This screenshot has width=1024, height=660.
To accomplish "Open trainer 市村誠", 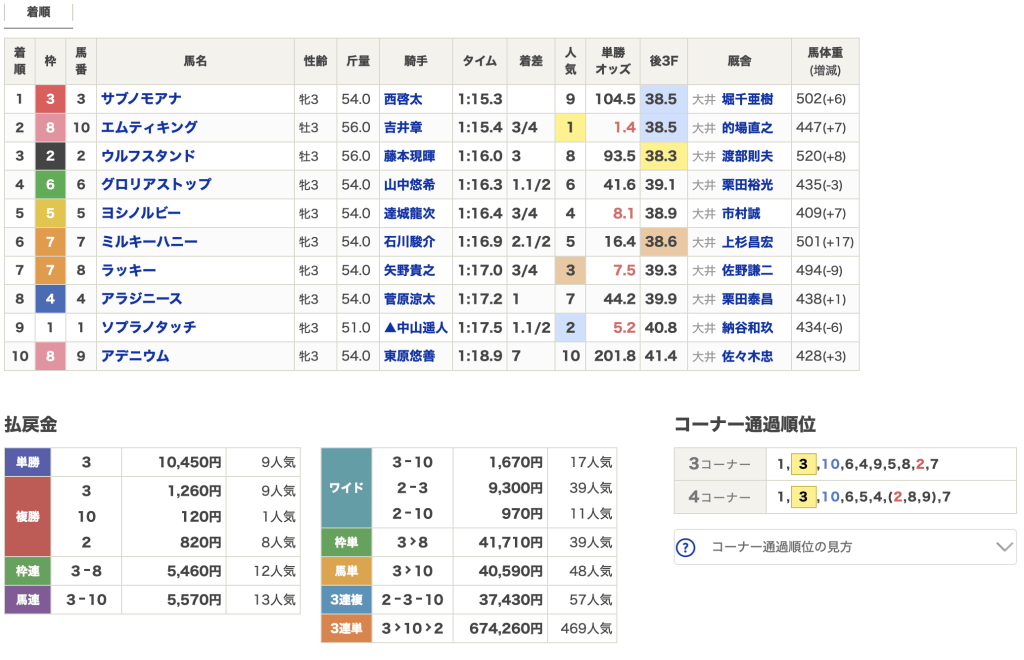I will (741, 213).
